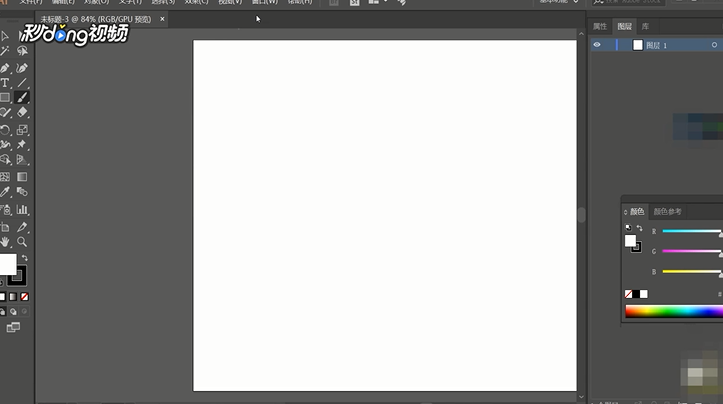Select the Scale tool
Image resolution: width=723 pixels, height=404 pixels.
tap(22, 130)
